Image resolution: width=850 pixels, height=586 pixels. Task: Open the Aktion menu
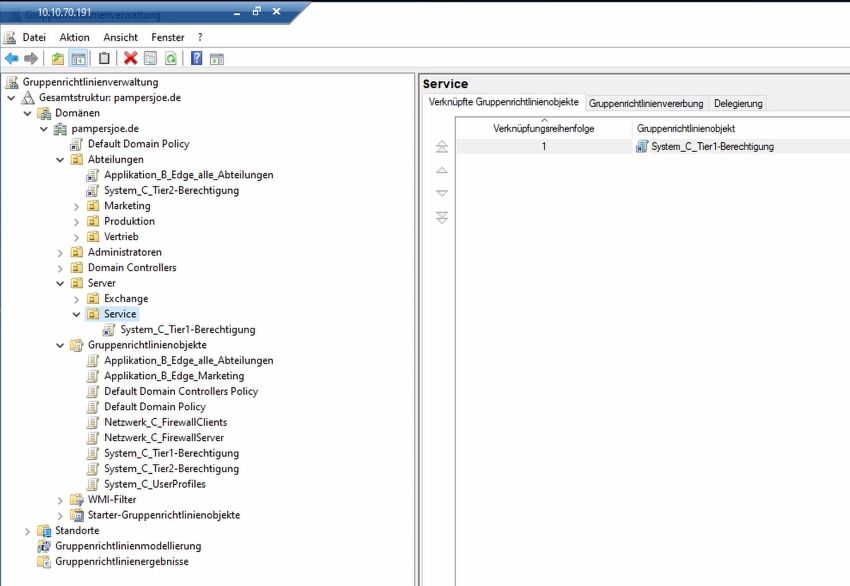click(75, 37)
